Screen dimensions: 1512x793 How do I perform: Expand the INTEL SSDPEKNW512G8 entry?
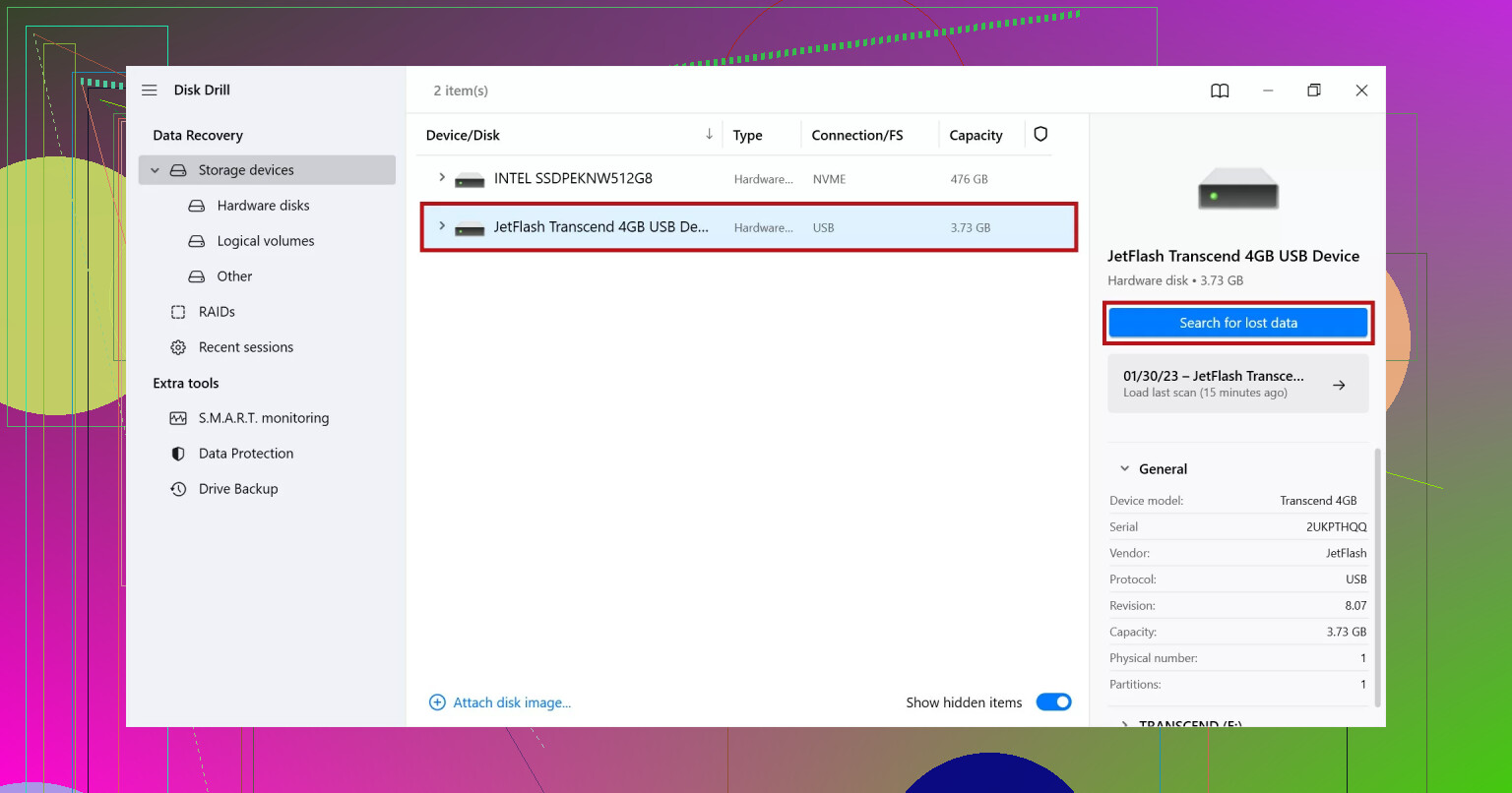(x=441, y=178)
